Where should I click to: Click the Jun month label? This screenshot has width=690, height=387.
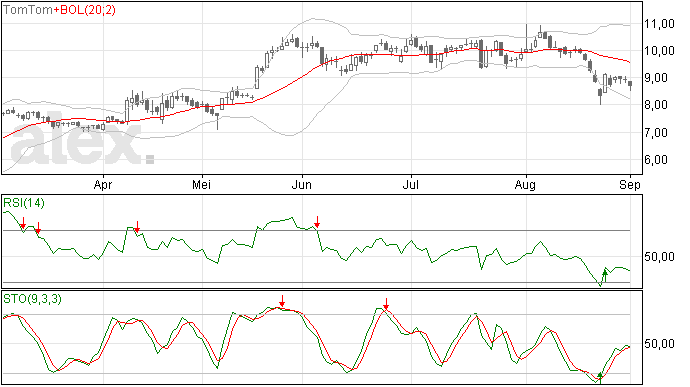pyautogui.click(x=301, y=184)
